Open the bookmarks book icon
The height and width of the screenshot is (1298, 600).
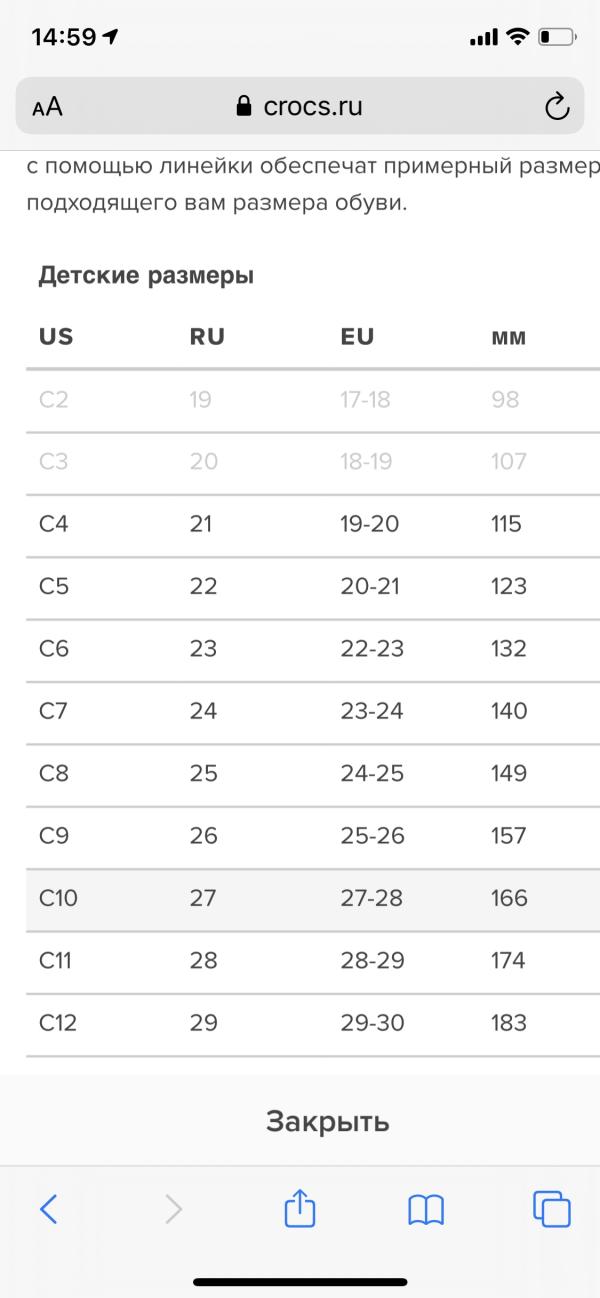tap(426, 1211)
